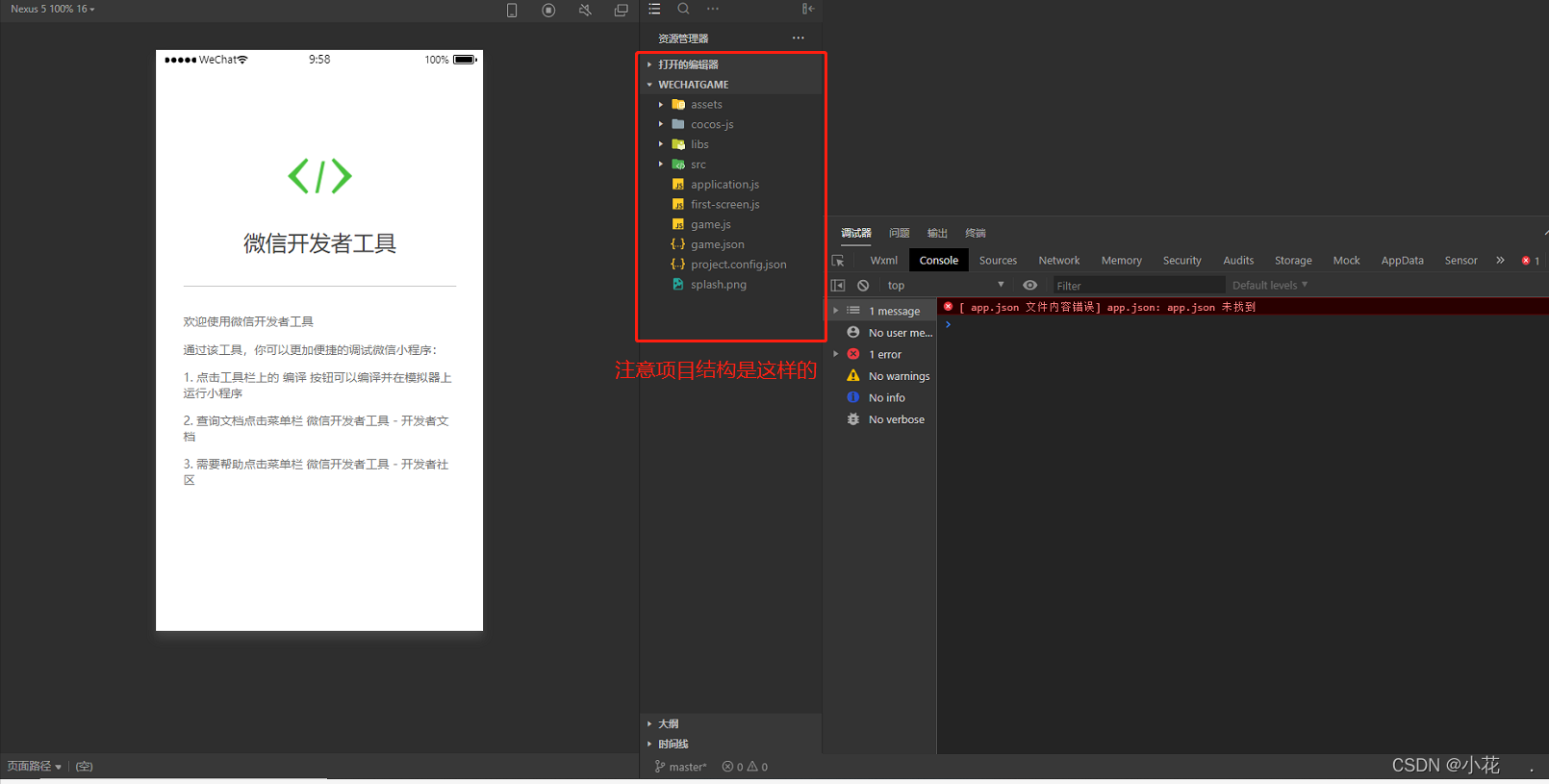
Task: Click the console prompt input line
Action: click(1243, 325)
